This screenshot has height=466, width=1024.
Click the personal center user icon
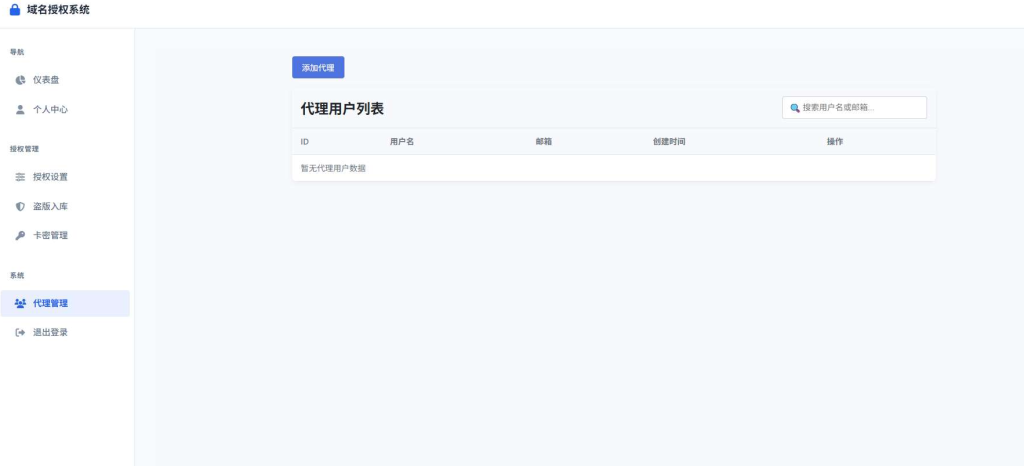(20, 110)
